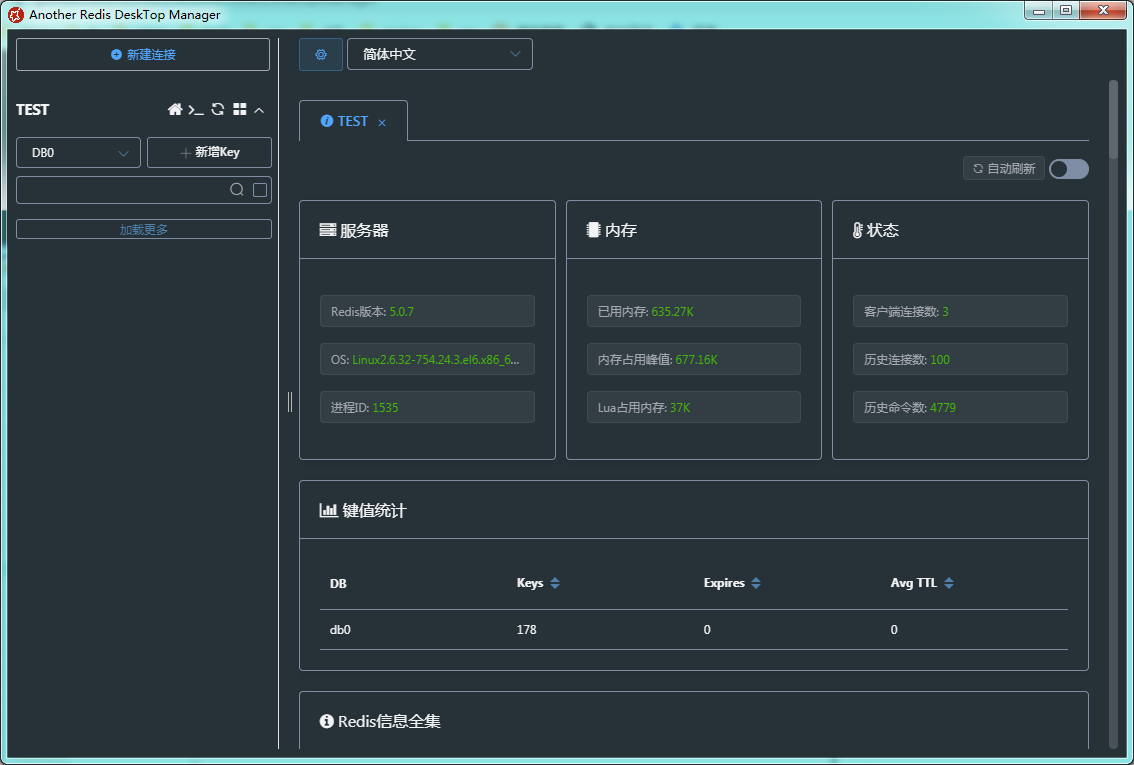
Task: Click the 178 keys value
Action: coord(526,630)
